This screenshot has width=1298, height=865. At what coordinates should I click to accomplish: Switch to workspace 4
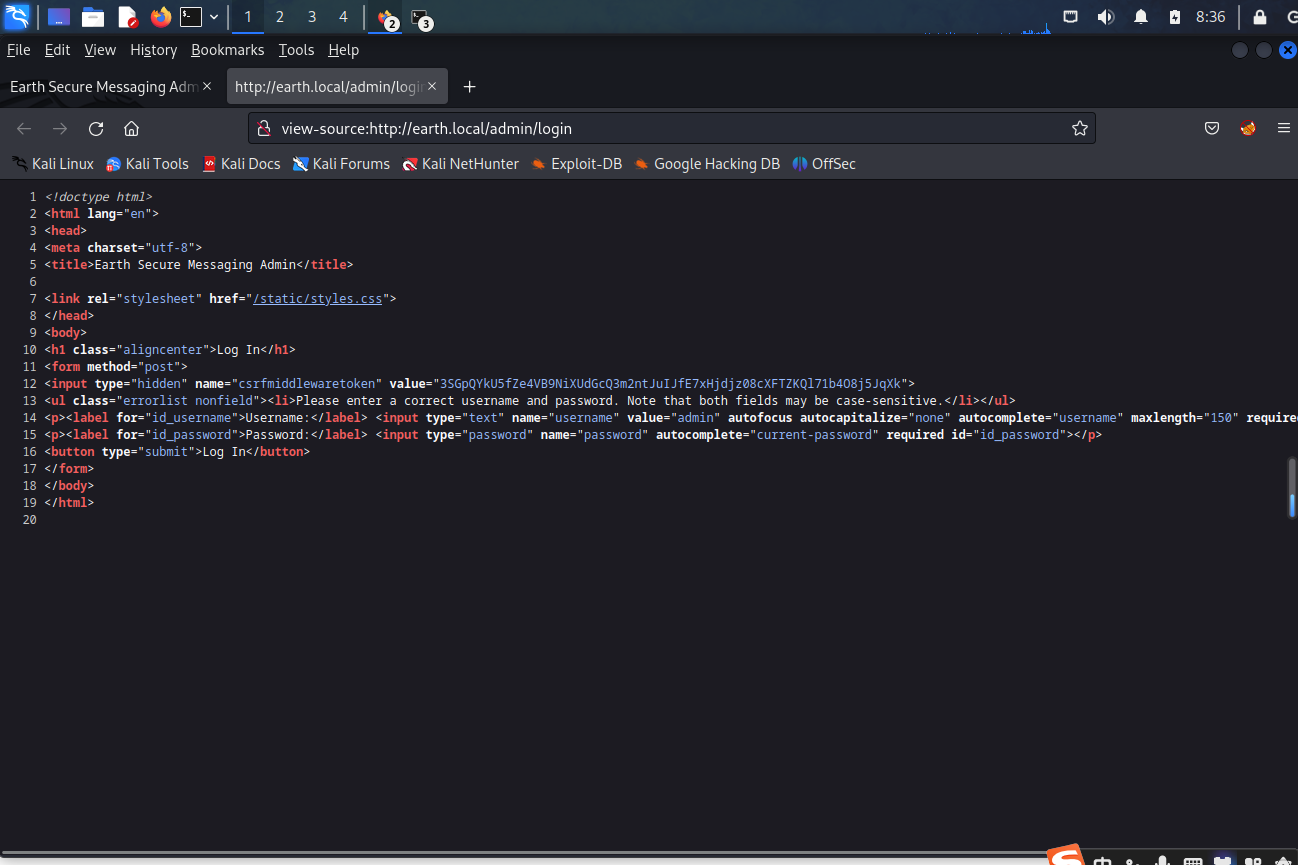pos(344,17)
